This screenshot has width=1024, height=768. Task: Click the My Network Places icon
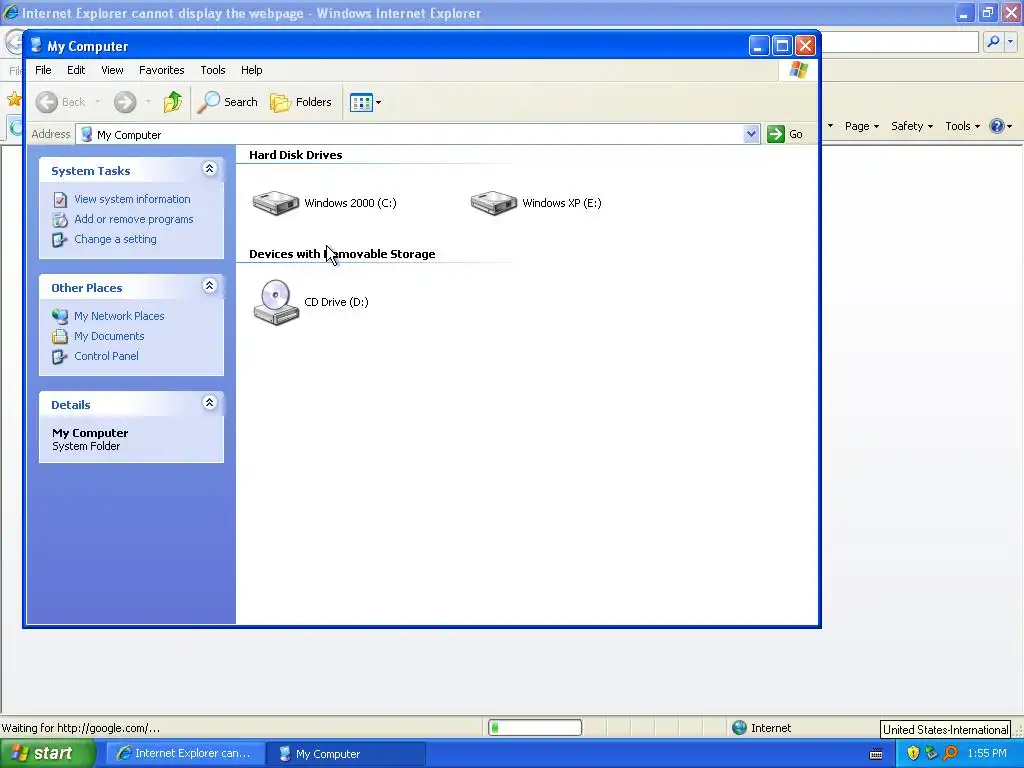click(60, 316)
